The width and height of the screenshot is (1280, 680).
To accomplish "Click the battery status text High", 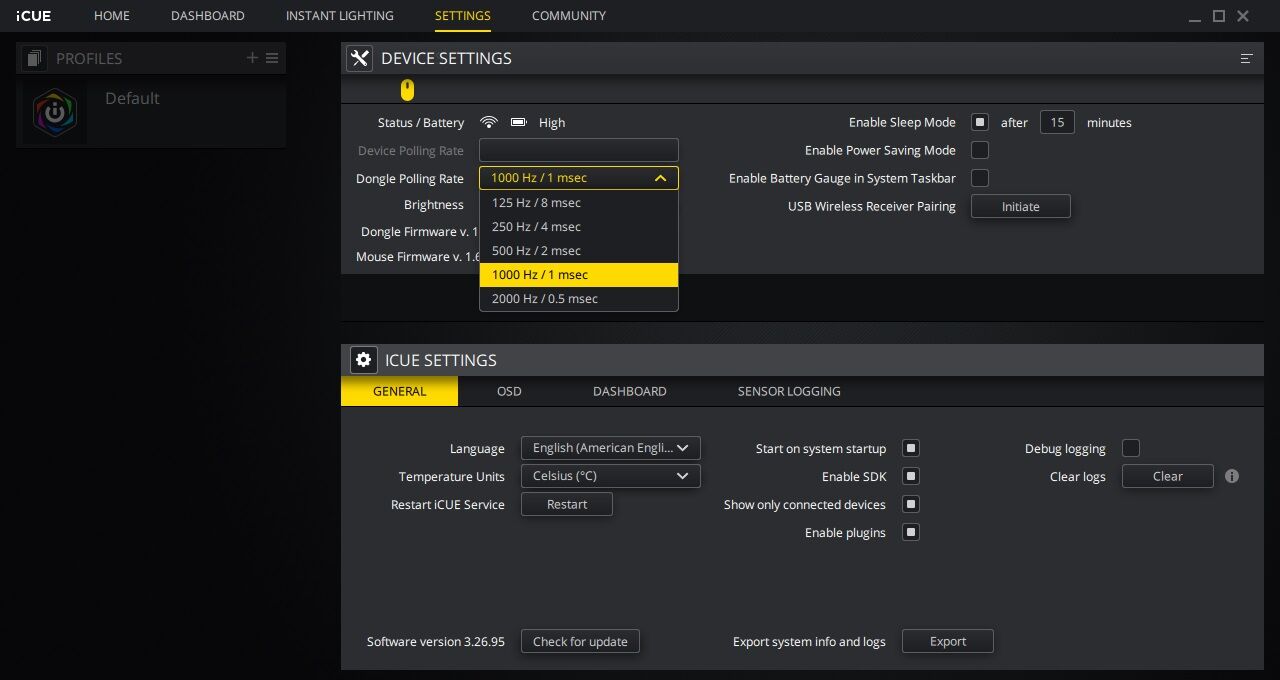I will tap(552, 122).
